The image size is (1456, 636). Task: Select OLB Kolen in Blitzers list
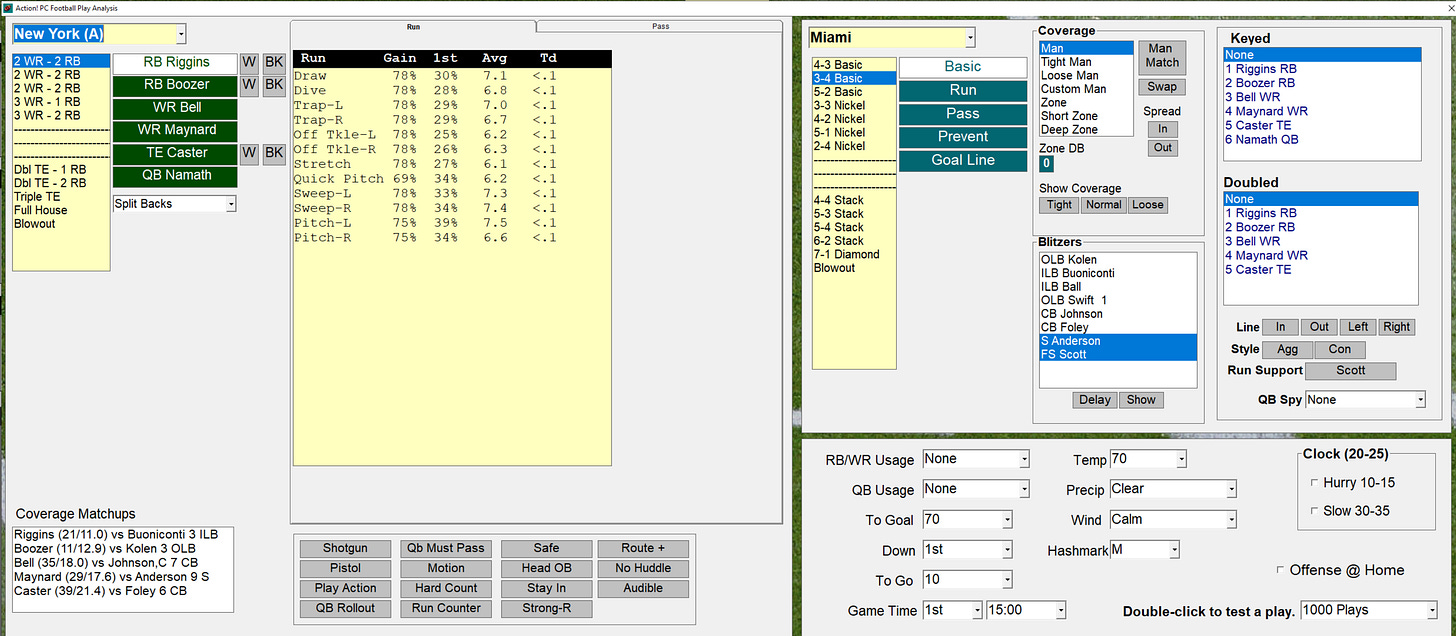click(1118, 260)
